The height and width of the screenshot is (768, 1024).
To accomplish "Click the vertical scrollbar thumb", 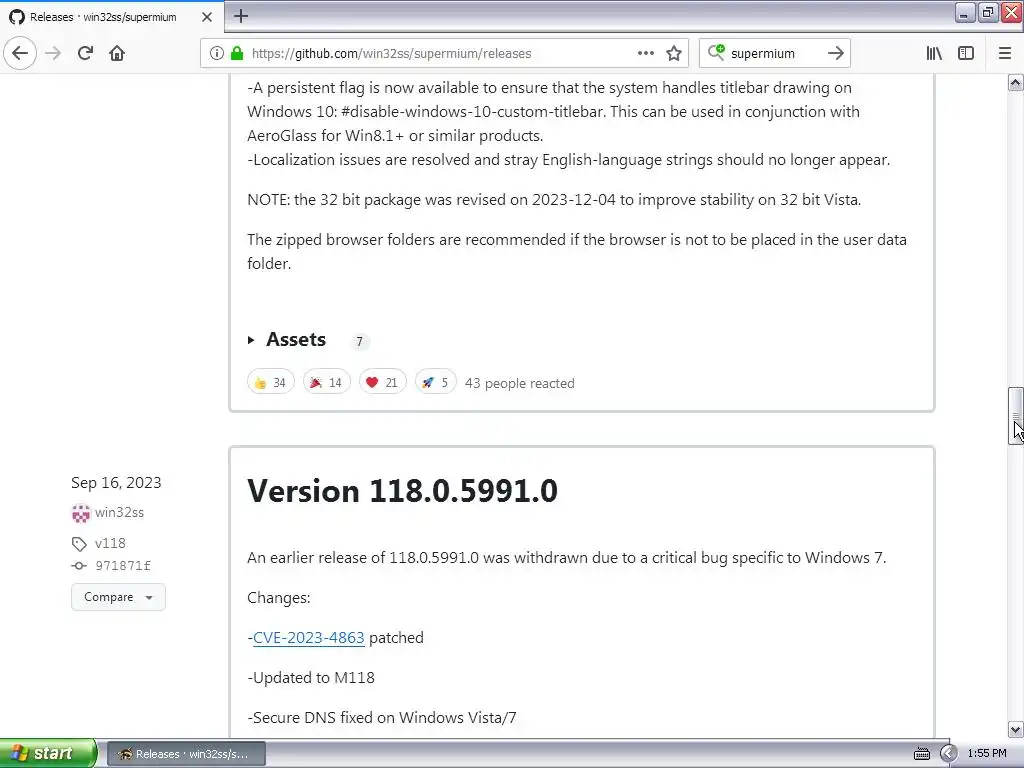I will point(1016,416).
